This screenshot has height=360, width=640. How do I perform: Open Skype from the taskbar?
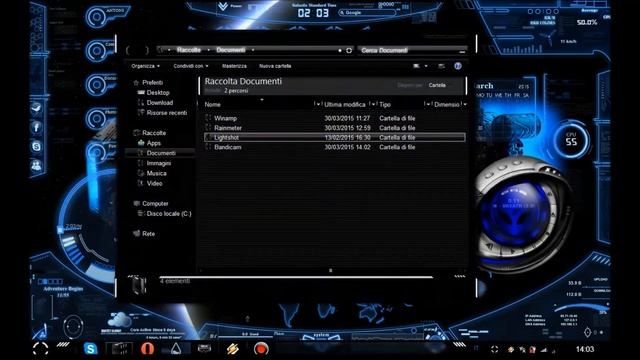(x=90, y=349)
